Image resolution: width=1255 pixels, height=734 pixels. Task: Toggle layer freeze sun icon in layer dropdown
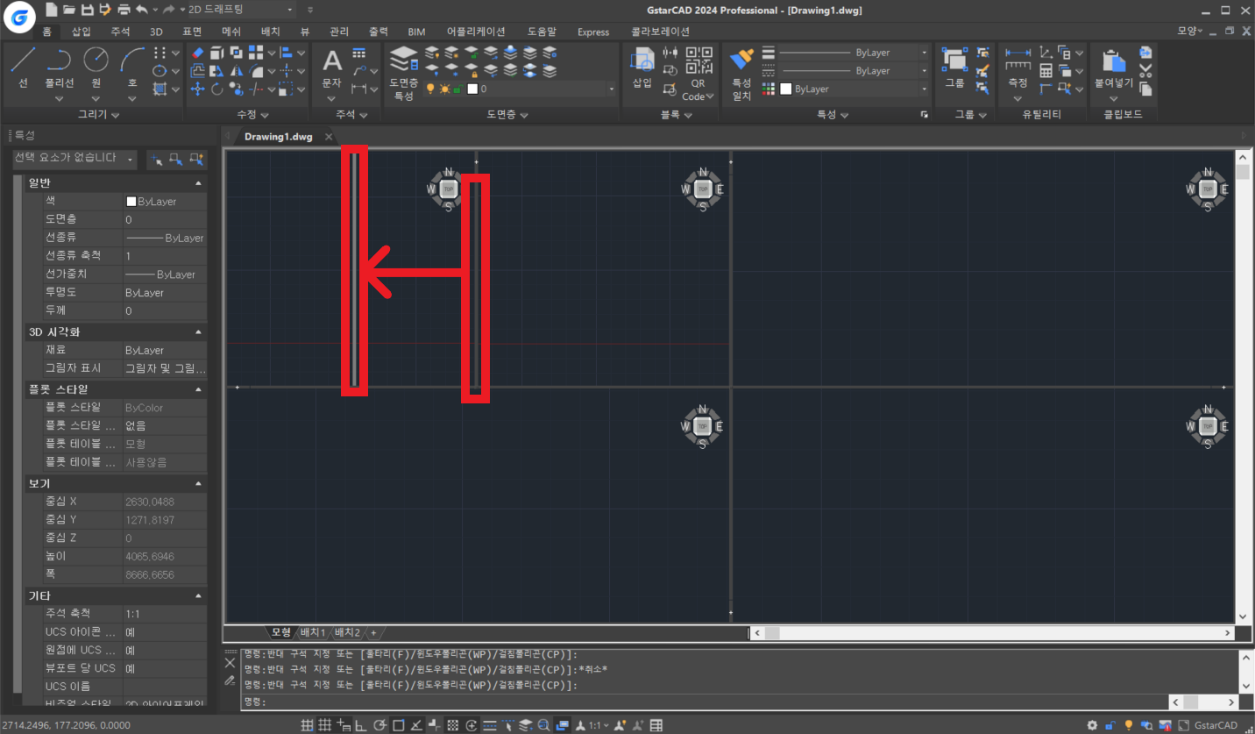(443, 89)
